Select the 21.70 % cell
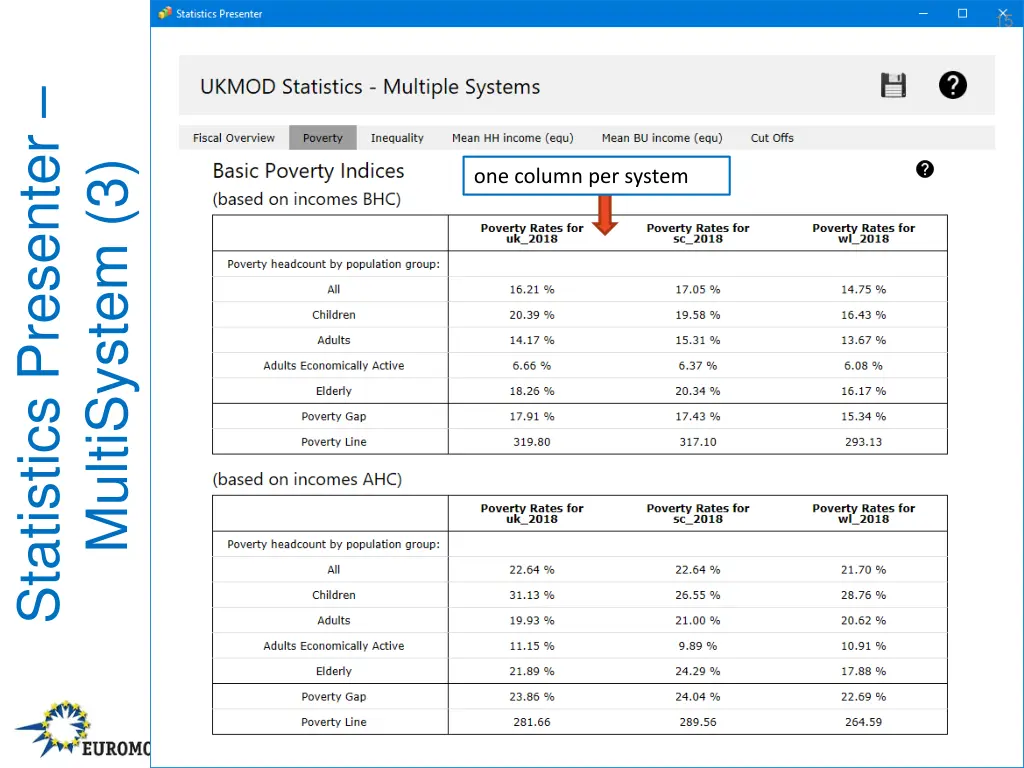1024x768 pixels. (863, 569)
